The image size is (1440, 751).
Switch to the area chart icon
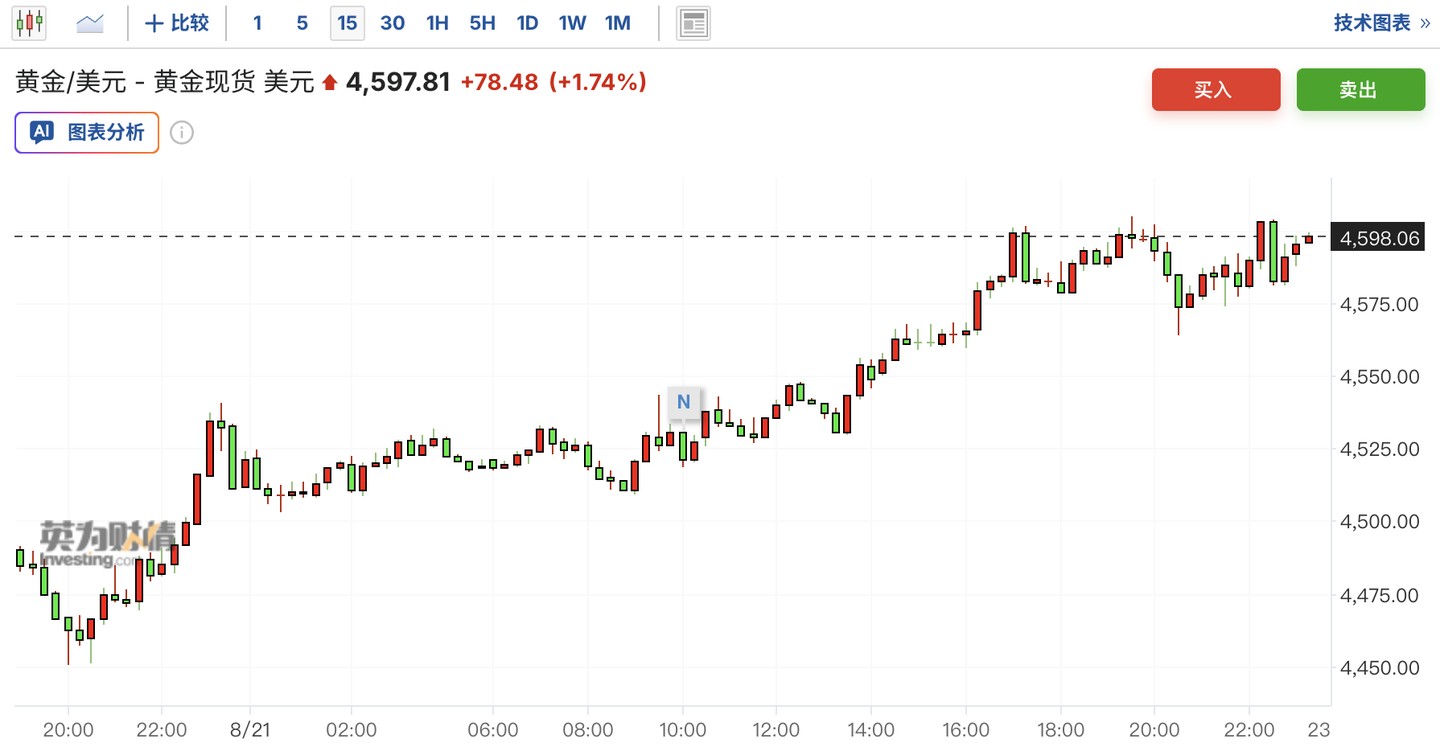pyautogui.click(x=90, y=22)
